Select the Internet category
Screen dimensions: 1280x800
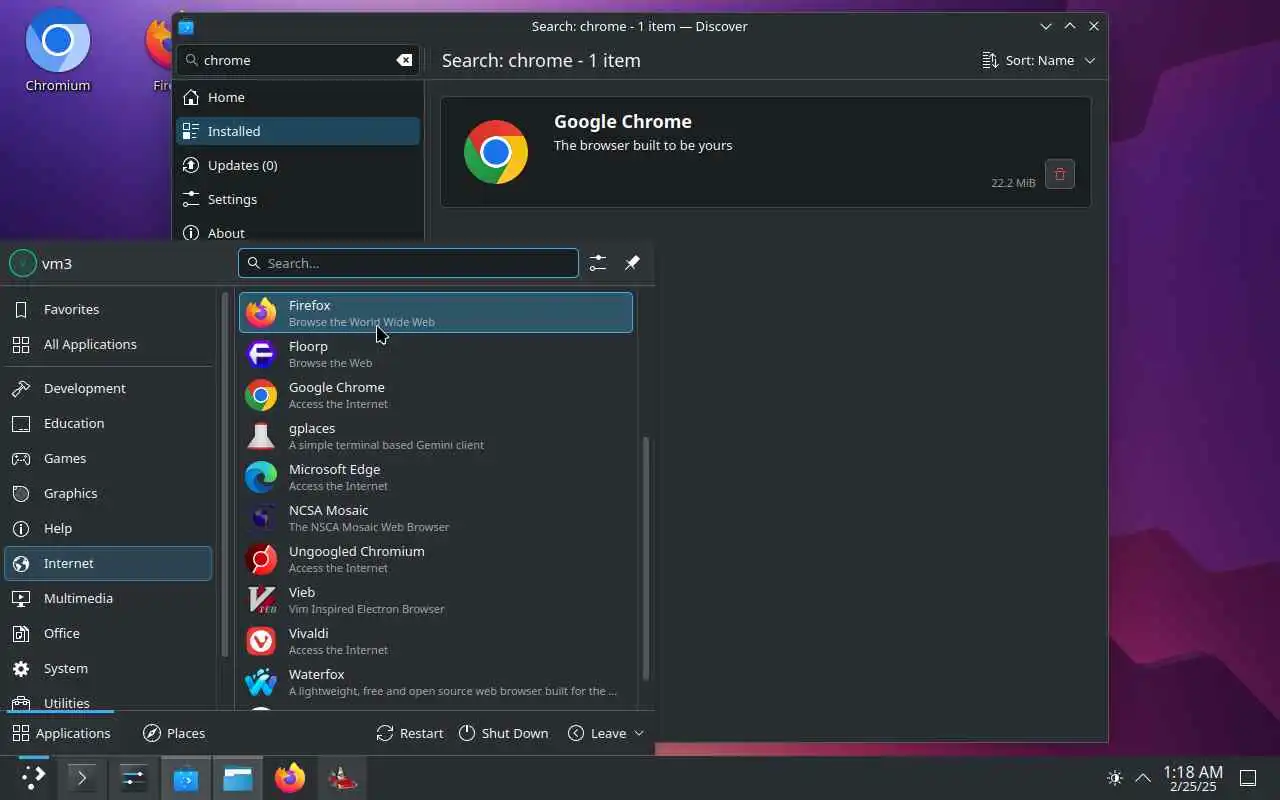coord(108,563)
